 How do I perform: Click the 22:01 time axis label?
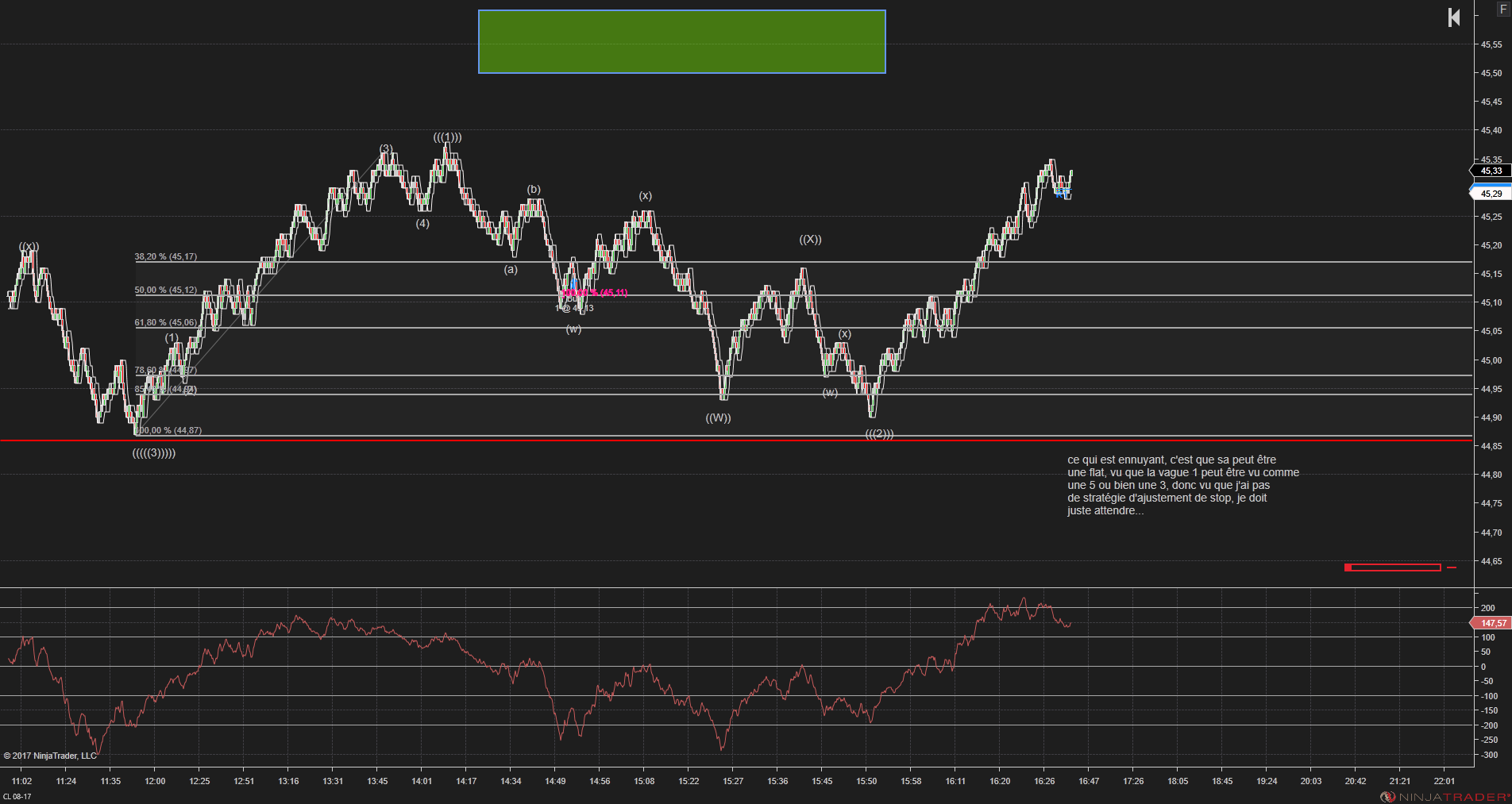(x=1444, y=781)
